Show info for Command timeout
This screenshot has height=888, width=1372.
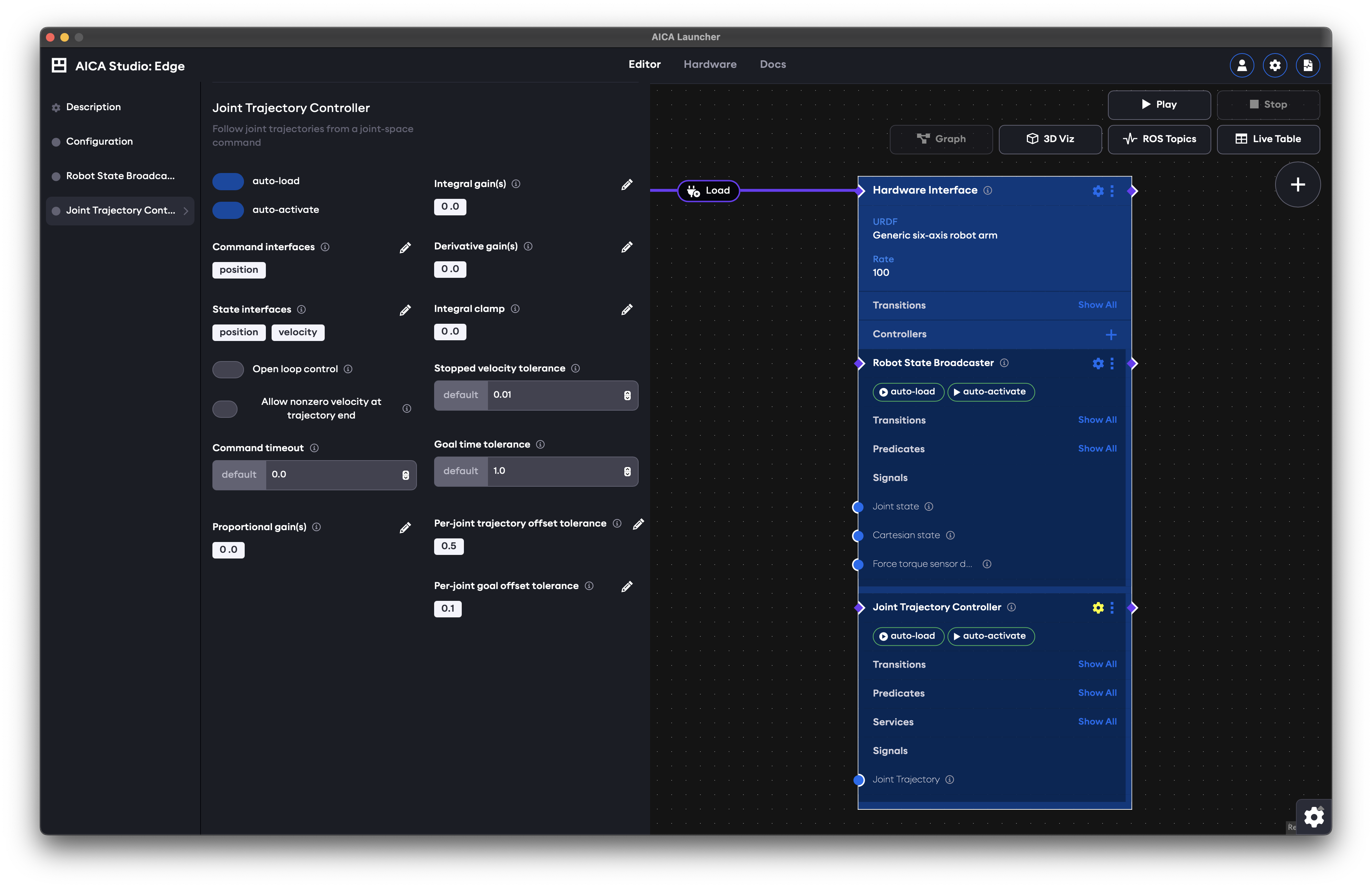pyautogui.click(x=314, y=448)
